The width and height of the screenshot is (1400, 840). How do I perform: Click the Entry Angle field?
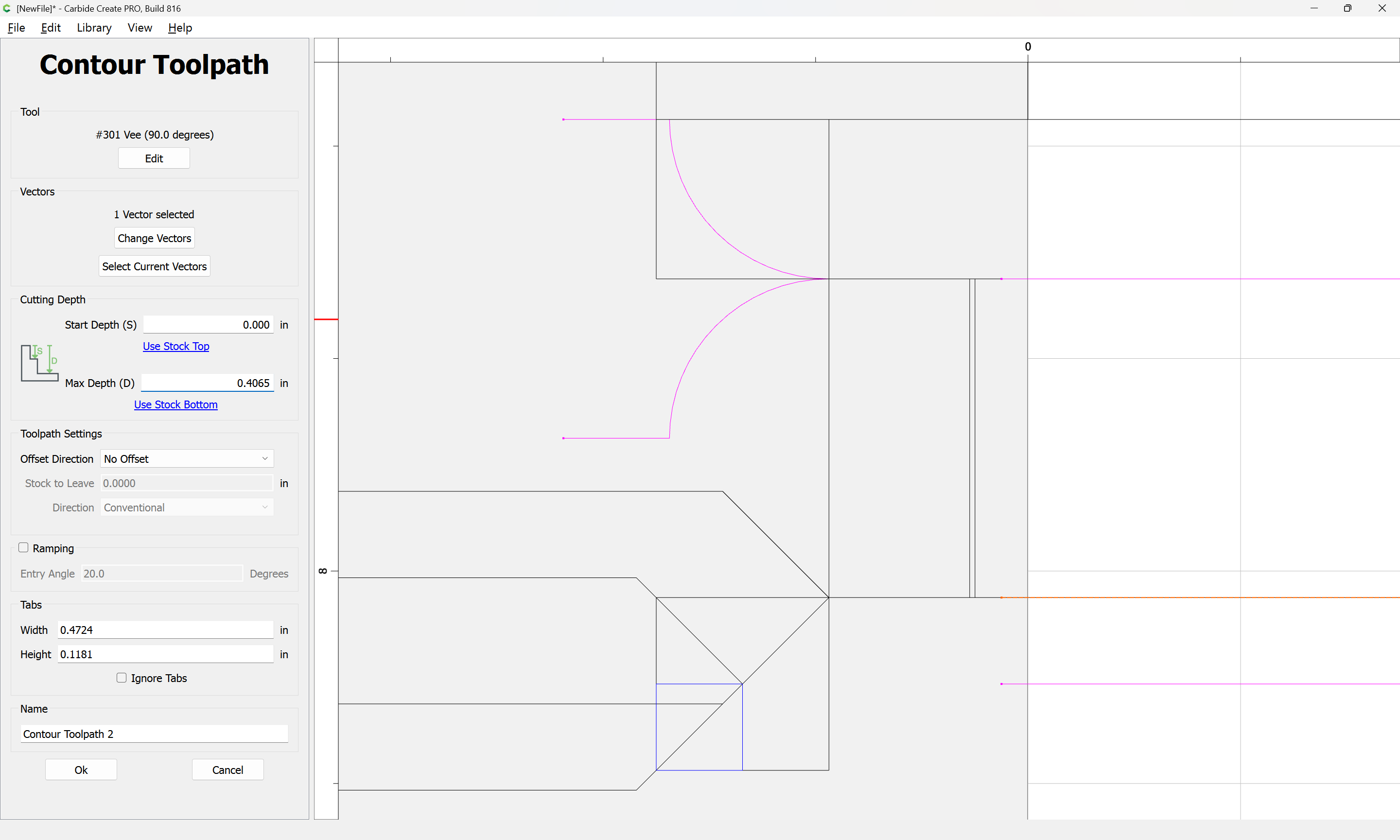(162, 574)
